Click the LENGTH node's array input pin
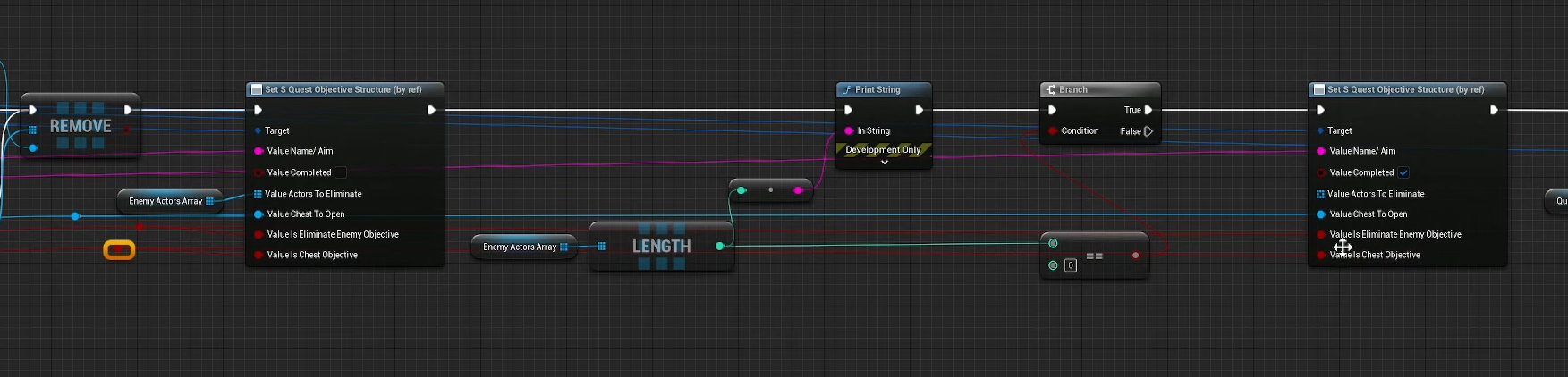 click(601, 247)
